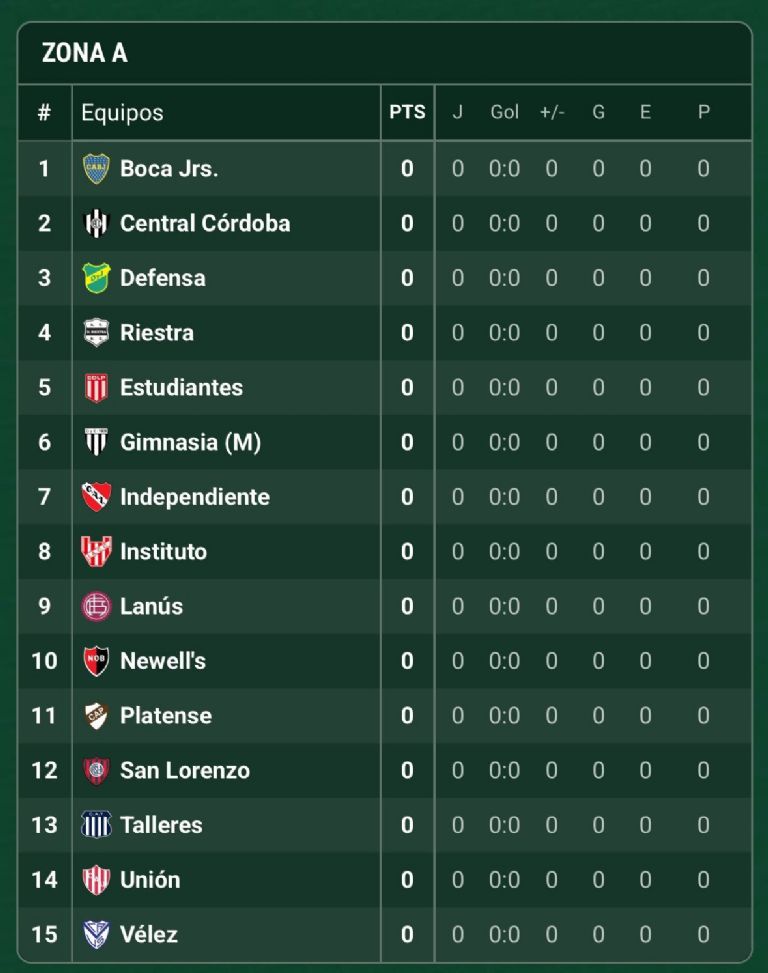Open the Instituto team name link
This screenshot has height=973, width=768.
[163, 551]
